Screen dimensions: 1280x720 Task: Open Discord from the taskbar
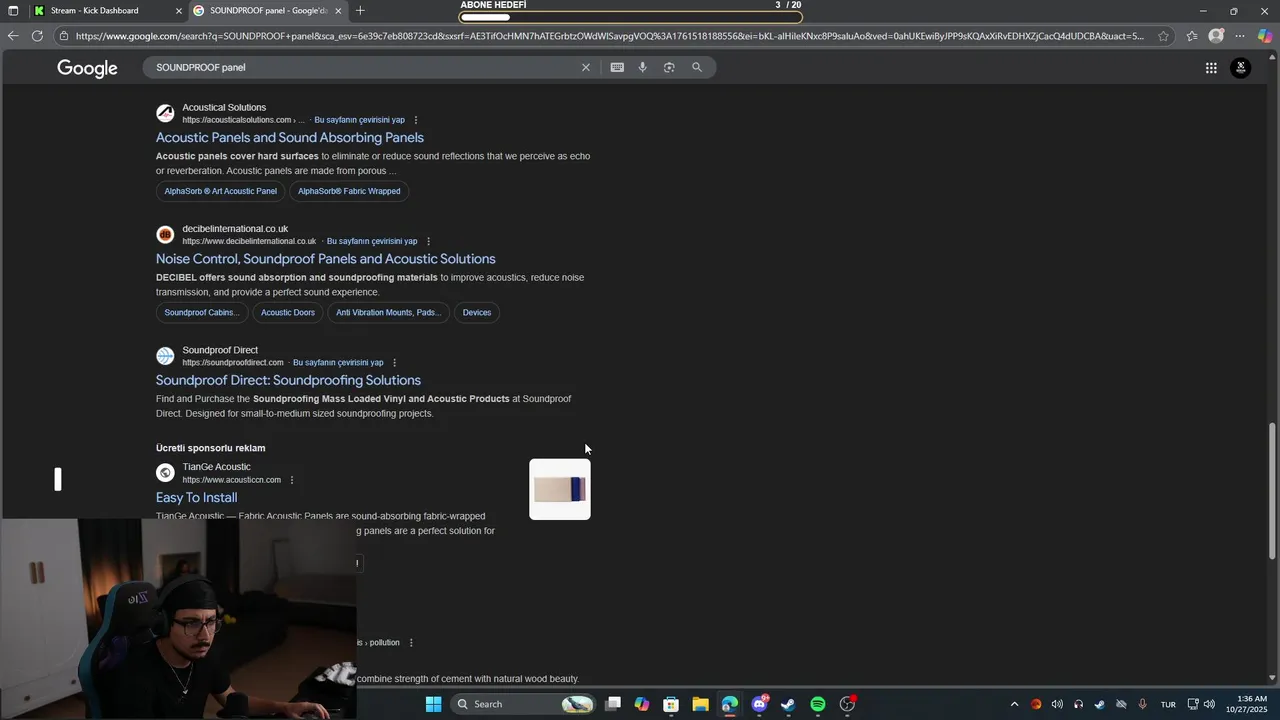pyautogui.click(x=759, y=704)
